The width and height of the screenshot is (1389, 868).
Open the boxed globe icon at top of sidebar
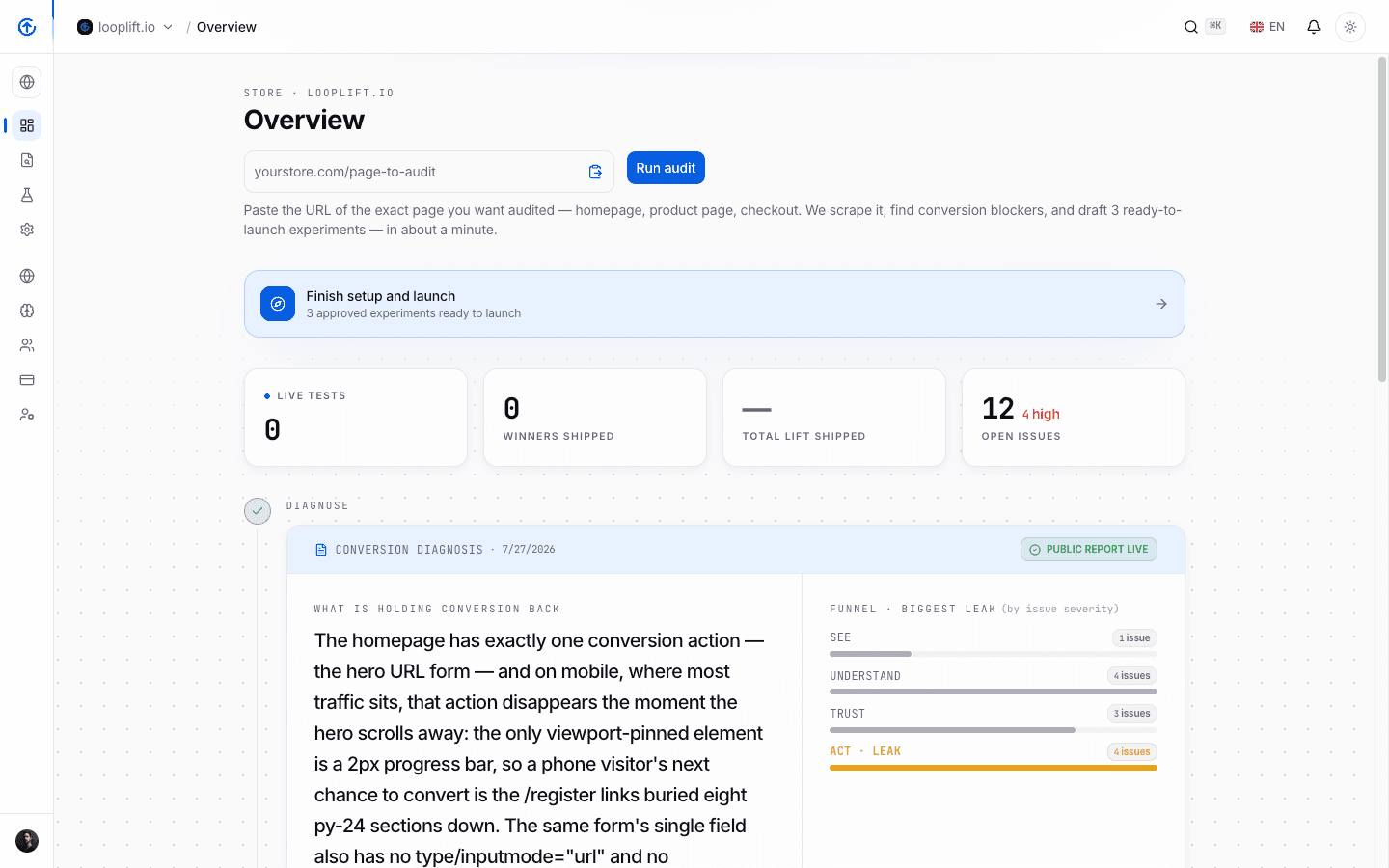pyautogui.click(x=27, y=82)
